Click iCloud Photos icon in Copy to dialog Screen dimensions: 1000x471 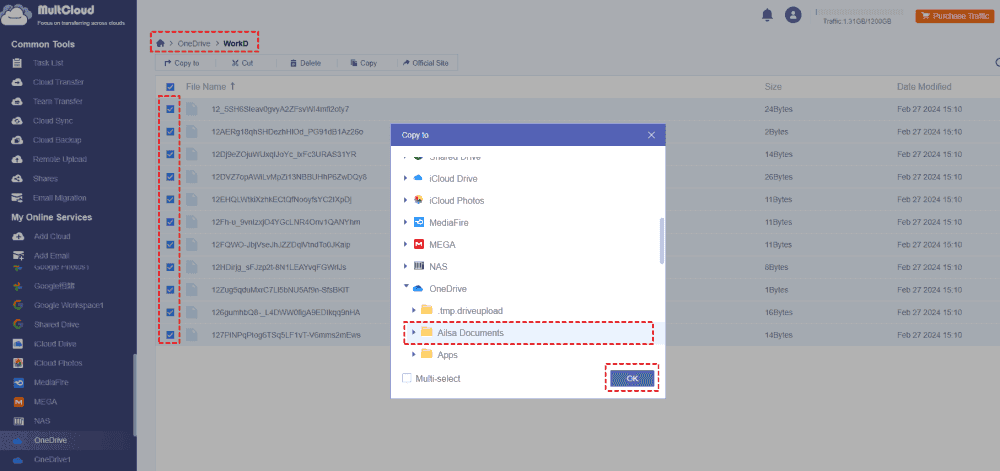(418, 200)
